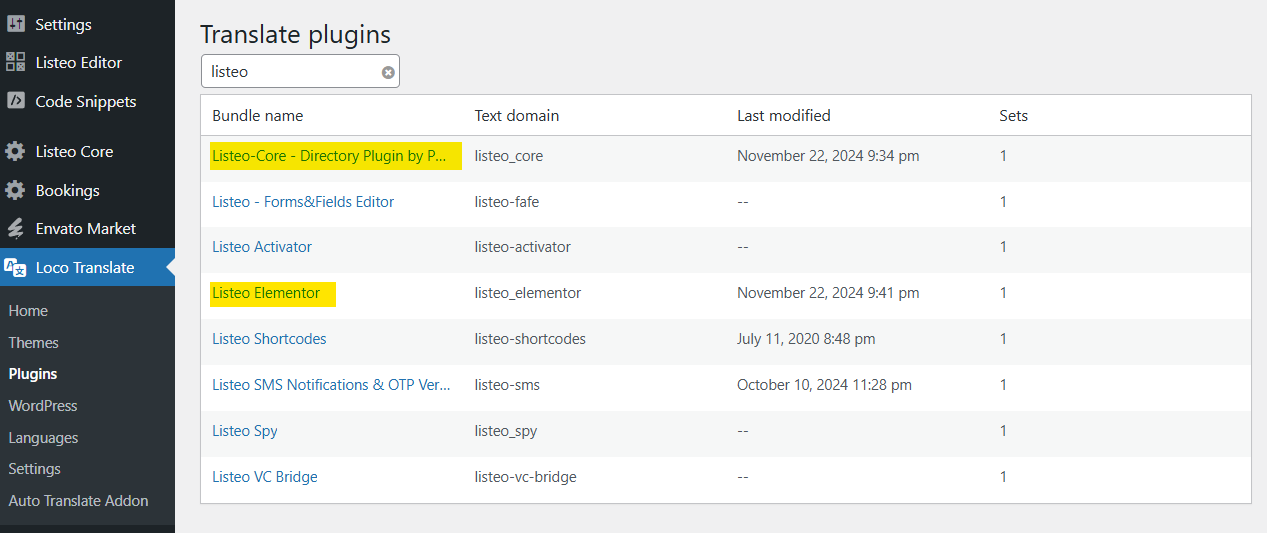Click the Envato Market leaf icon
The width and height of the screenshot is (1267, 533).
16,228
